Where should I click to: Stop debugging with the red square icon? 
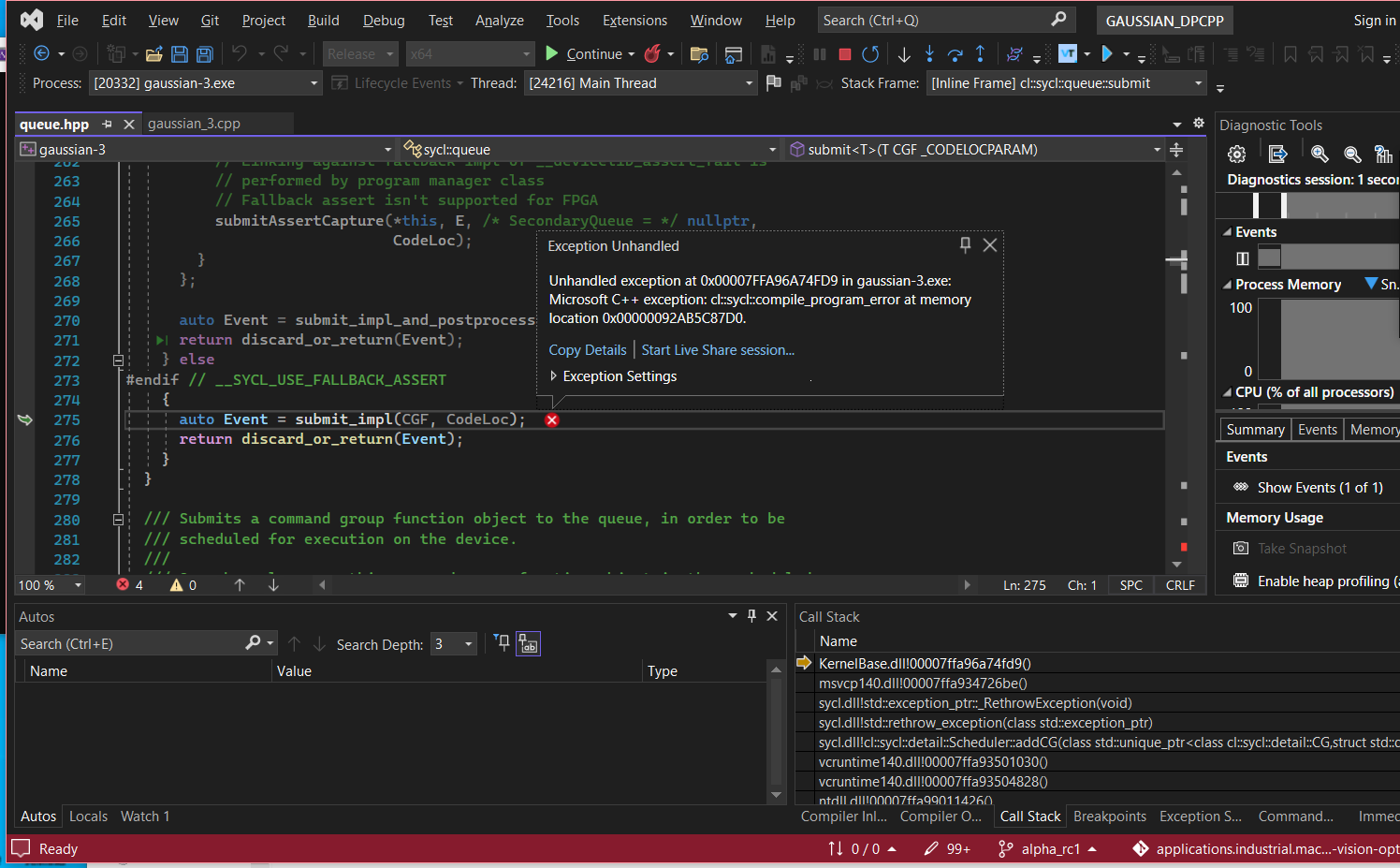[843, 54]
